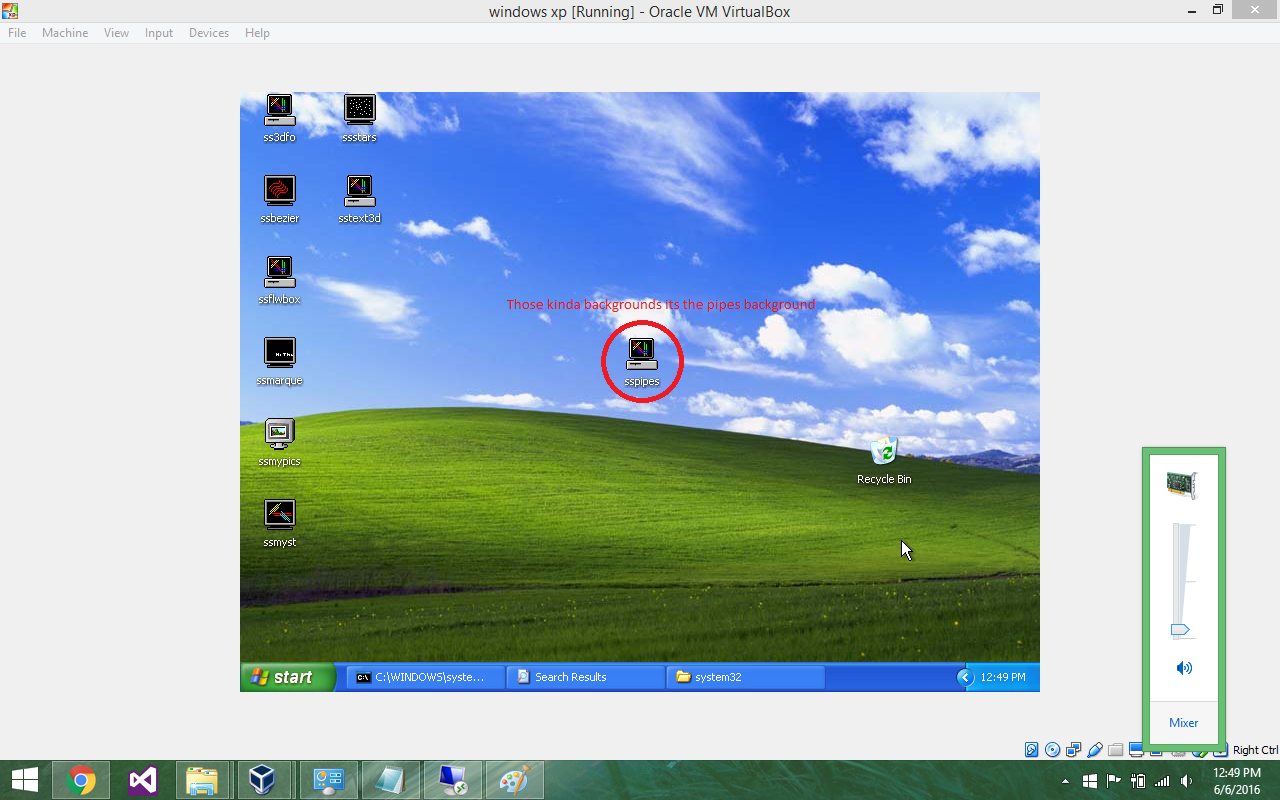The height and width of the screenshot is (800, 1280).
Task: Switch to Search Results taskbar window
Action: click(x=585, y=677)
